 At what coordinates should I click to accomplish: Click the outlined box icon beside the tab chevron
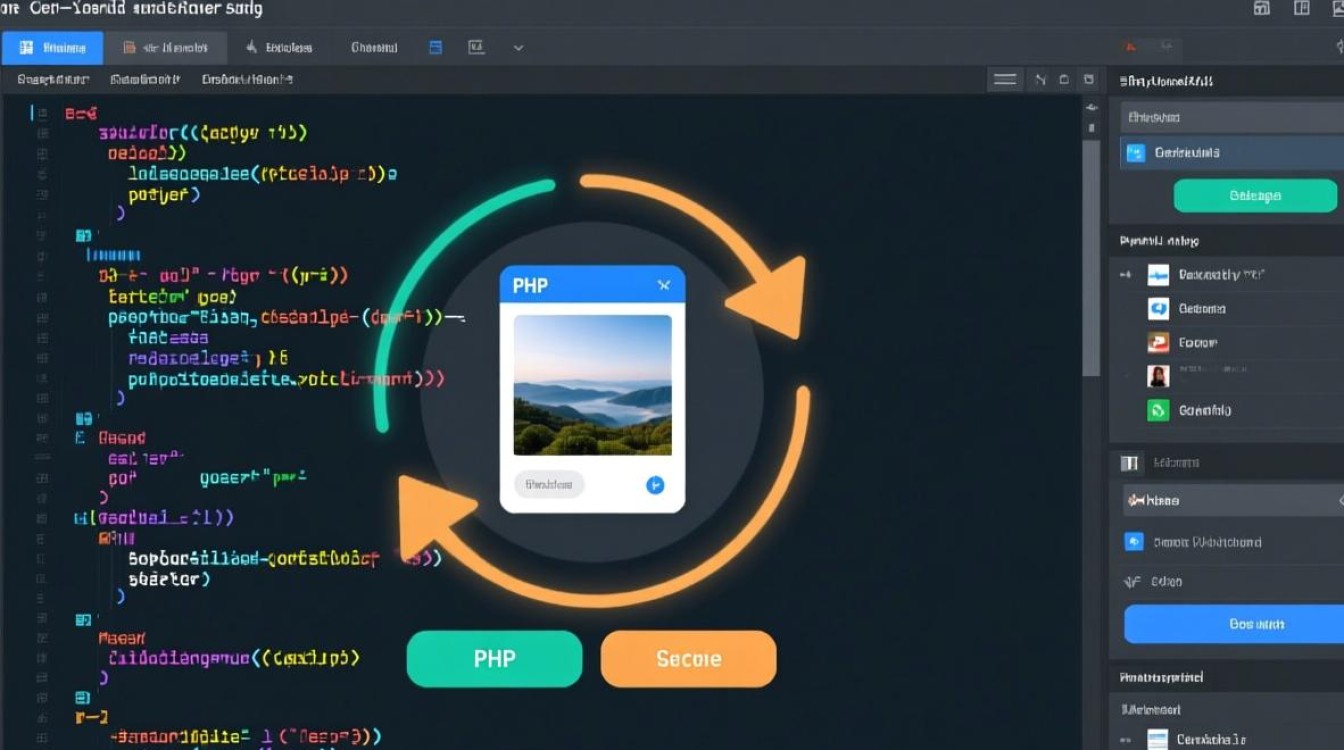pyautogui.click(x=476, y=47)
